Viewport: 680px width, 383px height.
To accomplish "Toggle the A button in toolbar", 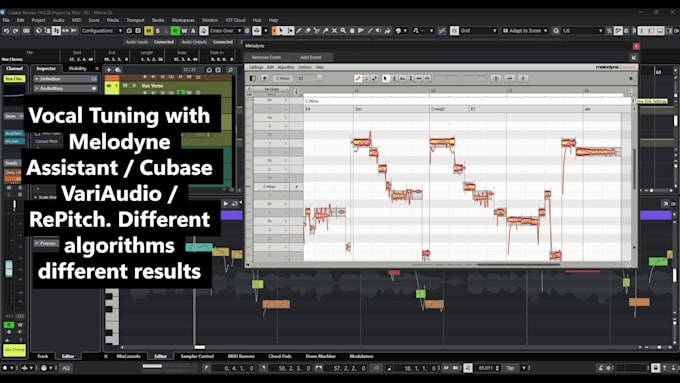I will (193, 31).
